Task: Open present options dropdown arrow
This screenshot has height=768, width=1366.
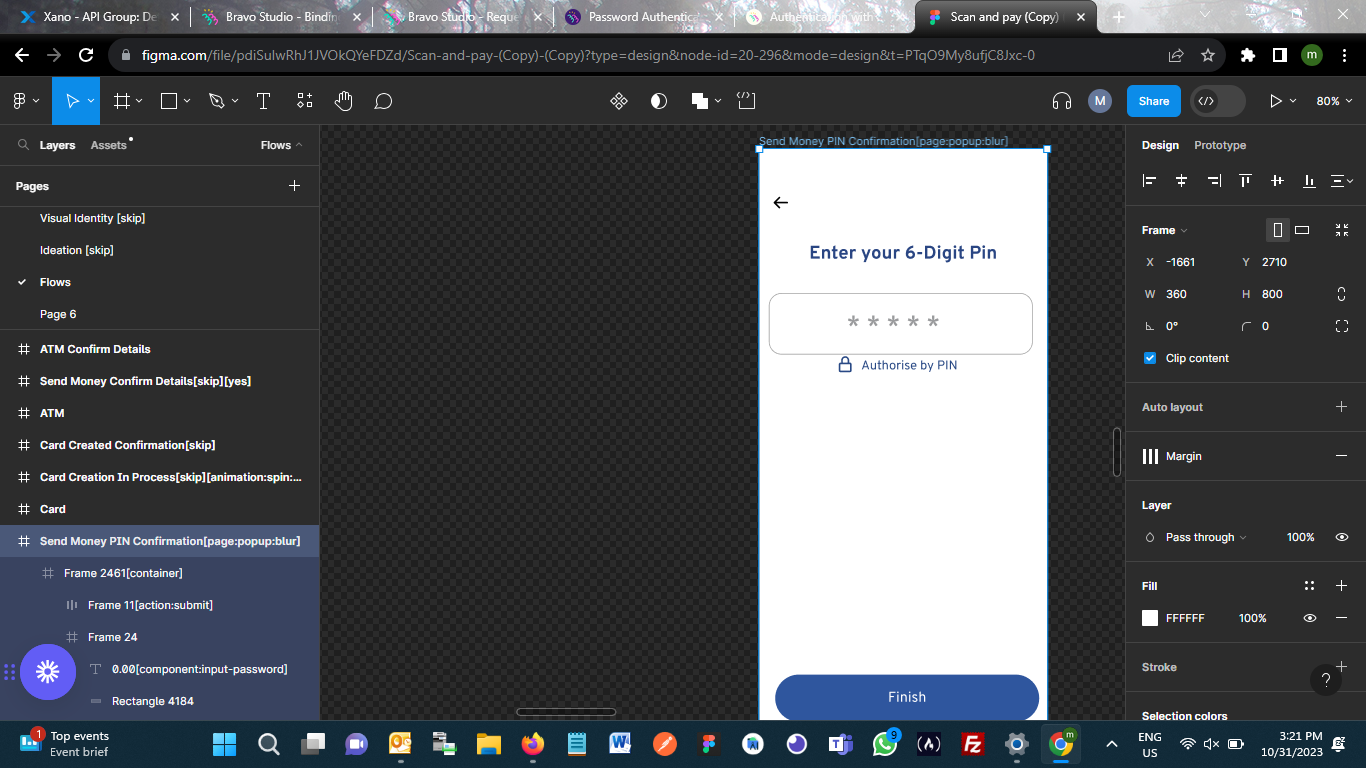Action: (x=1293, y=101)
